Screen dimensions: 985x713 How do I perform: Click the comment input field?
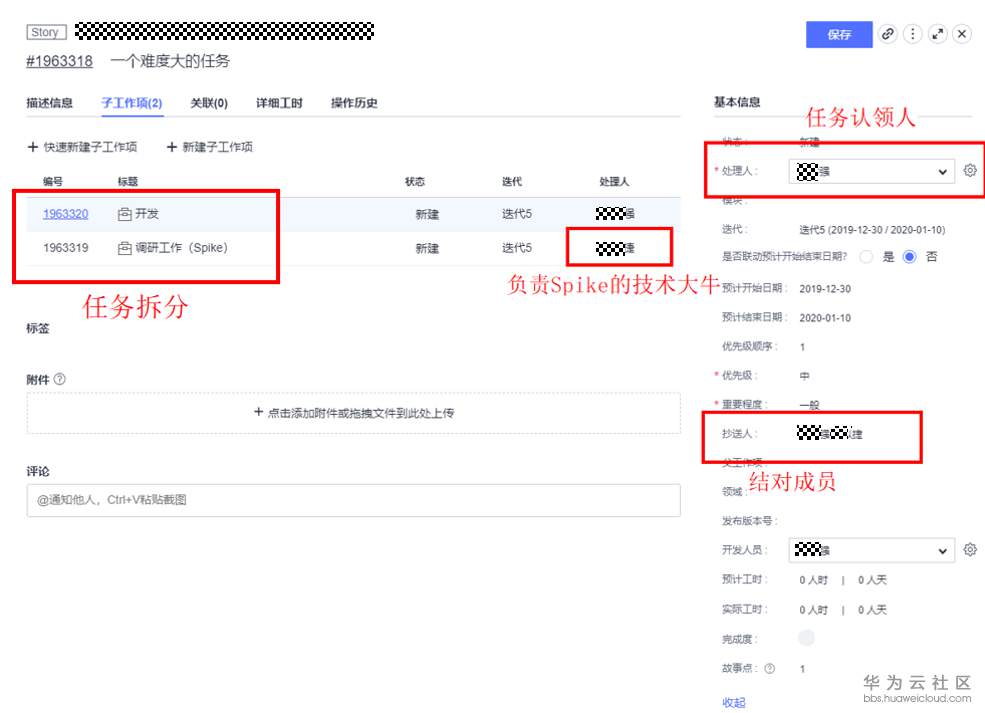[354, 500]
